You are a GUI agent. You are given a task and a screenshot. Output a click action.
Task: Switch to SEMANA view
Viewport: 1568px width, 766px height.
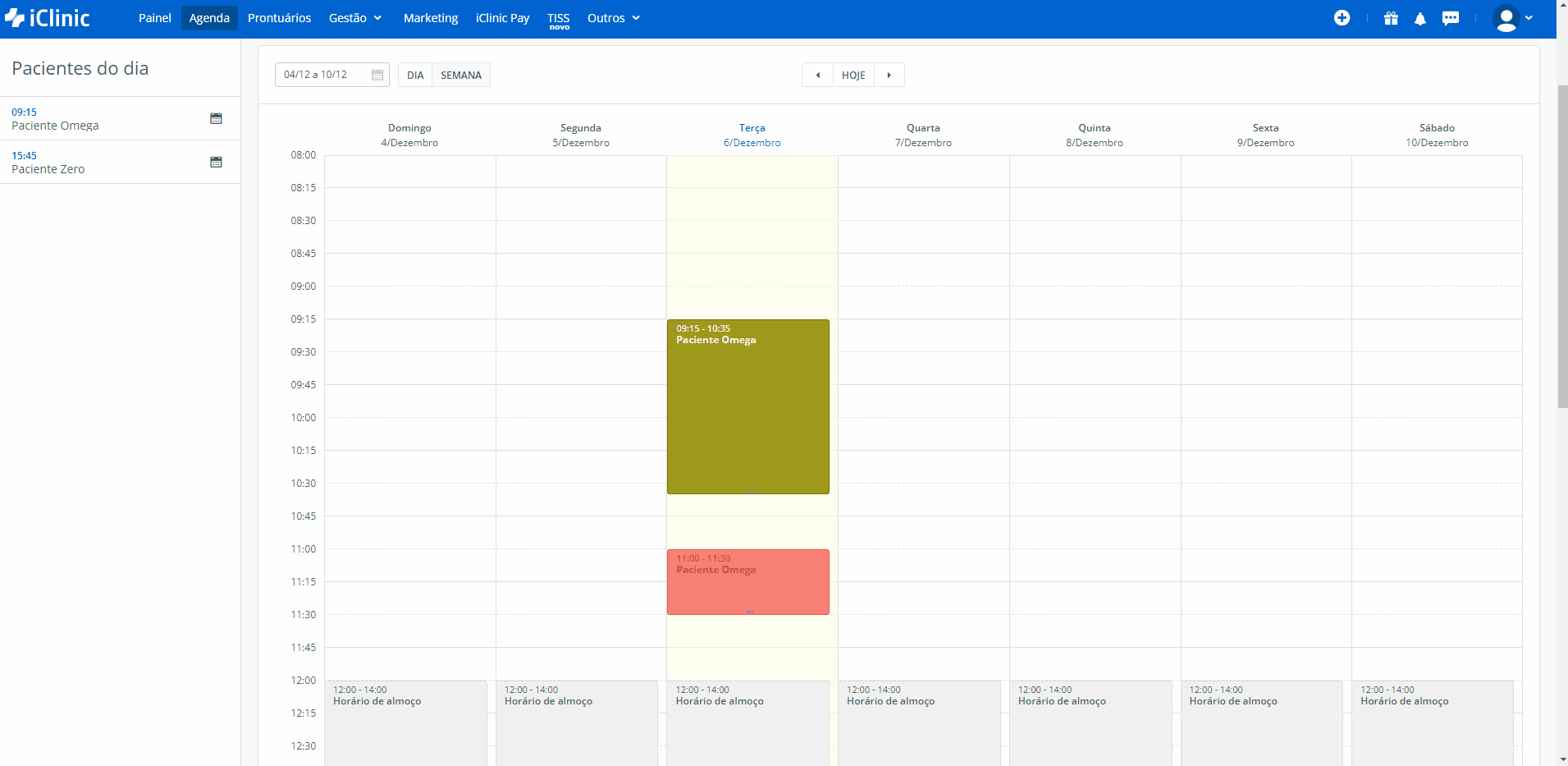click(x=461, y=76)
